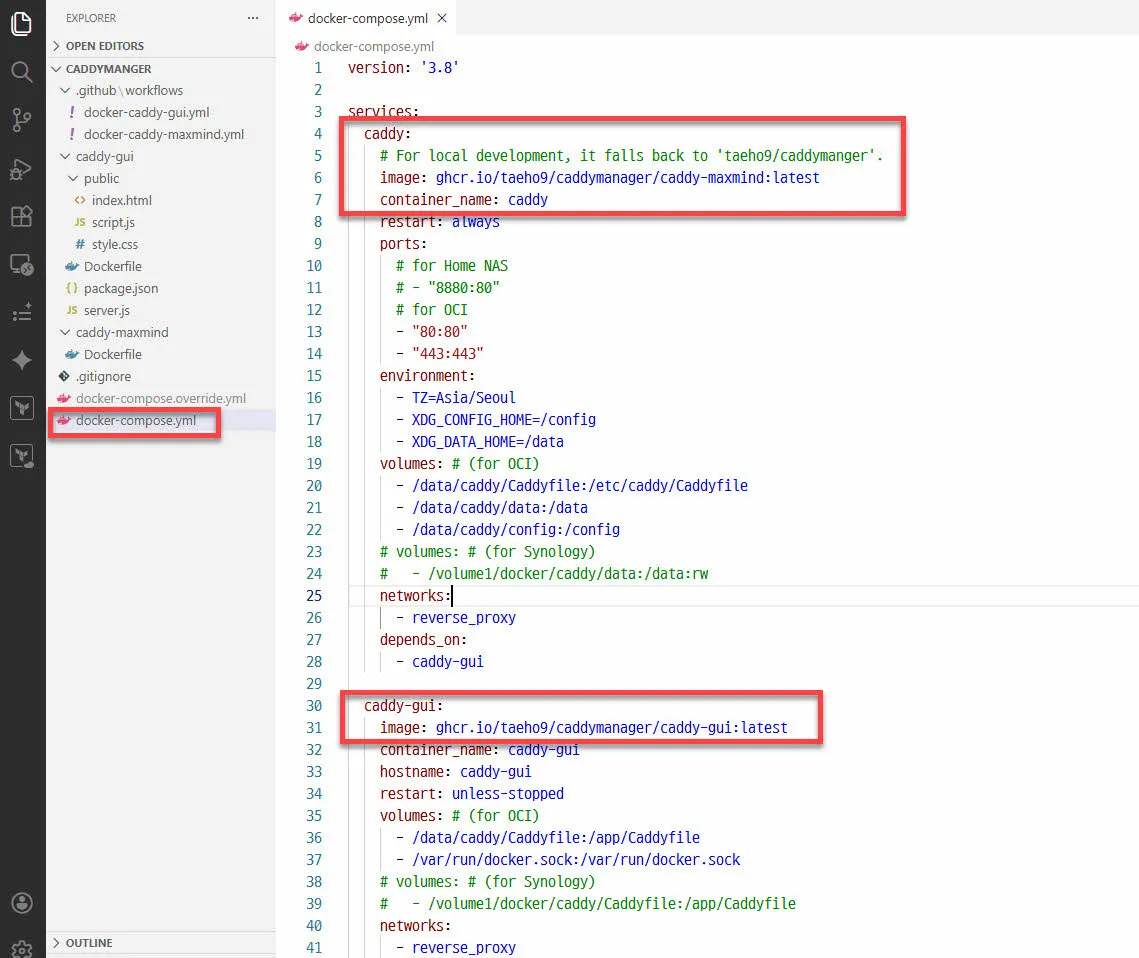
Task: Click '# for Home NAS' comment line
Action: point(452,266)
